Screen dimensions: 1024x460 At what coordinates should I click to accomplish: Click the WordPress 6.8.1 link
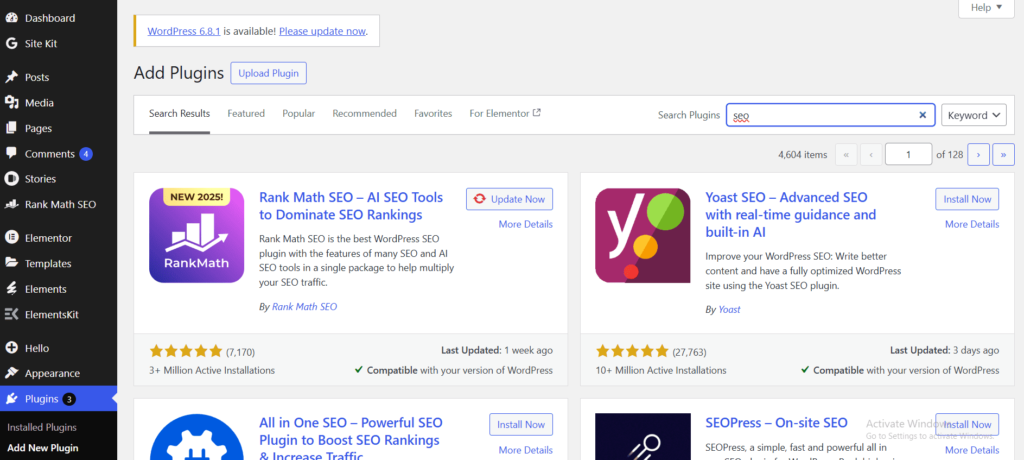click(x=184, y=31)
